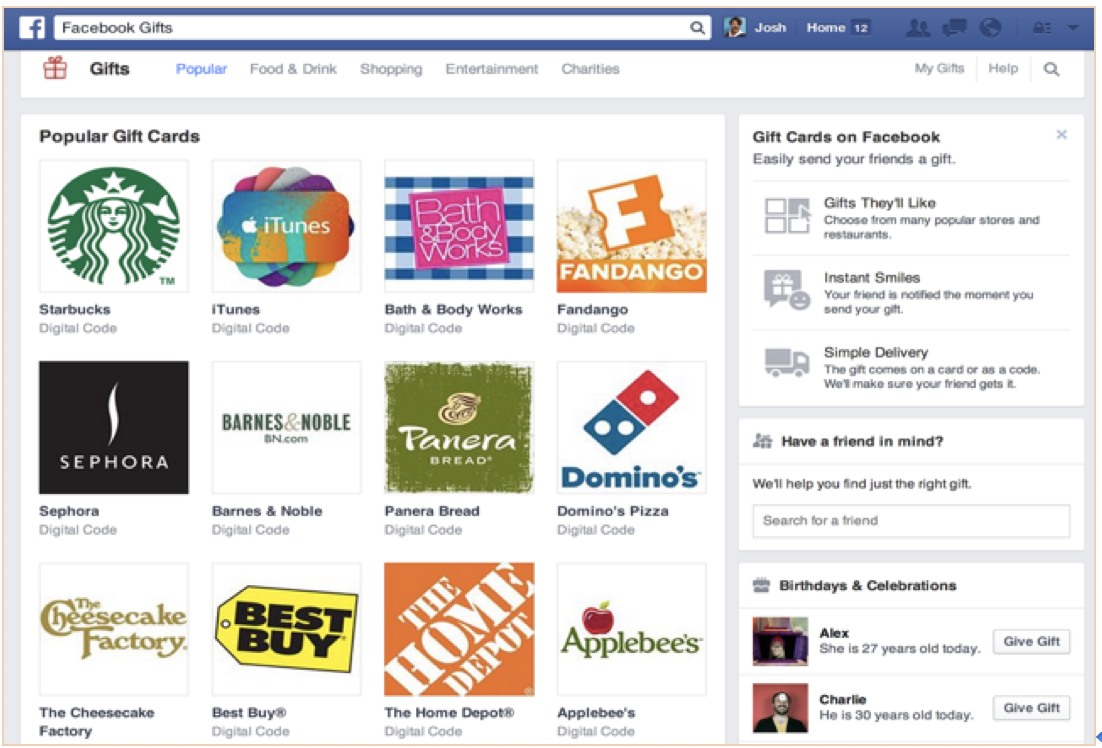Select the Cheesecake Factory card image
Image resolution: width=1102 pixels, height=748 pixels.
(114, 629)
